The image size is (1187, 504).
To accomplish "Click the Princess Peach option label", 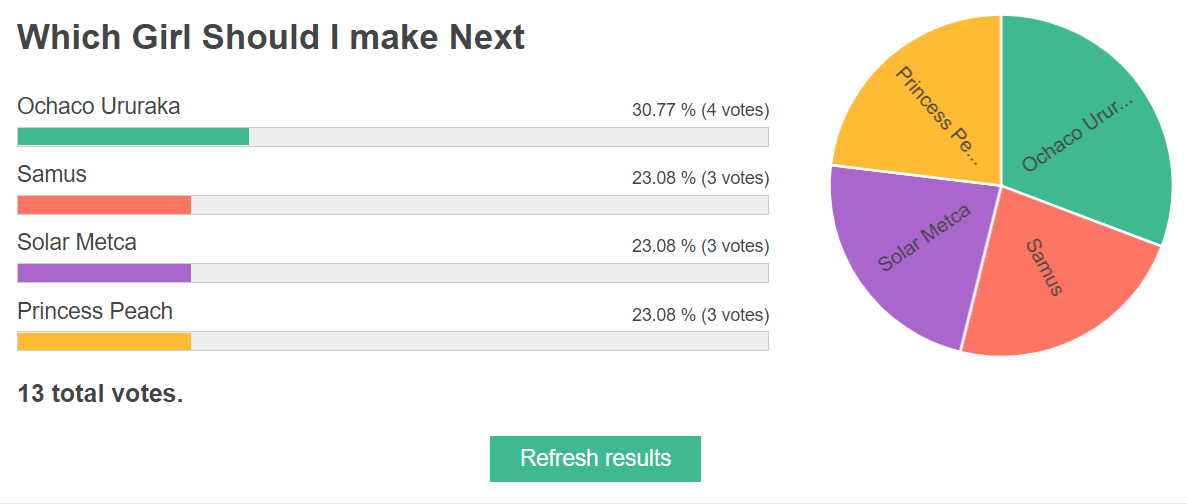I will 95,311.
